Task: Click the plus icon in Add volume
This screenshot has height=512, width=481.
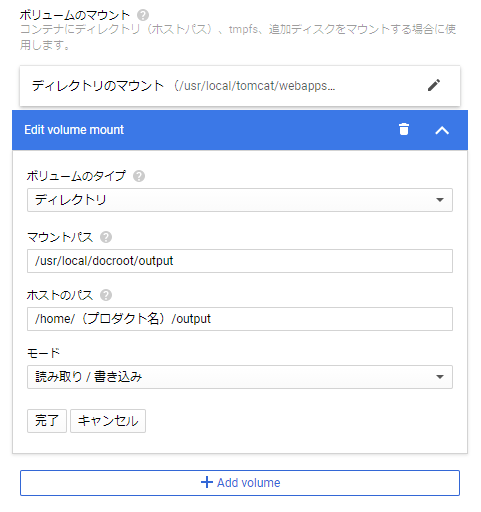Action: pyautogui.click(x=207, y=482)
